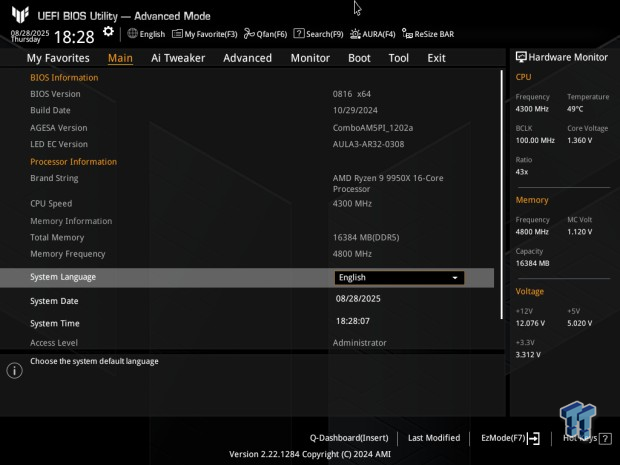Go to the Monitor tab
This screenshot has height=465, width=620.
pyautogui.click(x=310, y=58)
